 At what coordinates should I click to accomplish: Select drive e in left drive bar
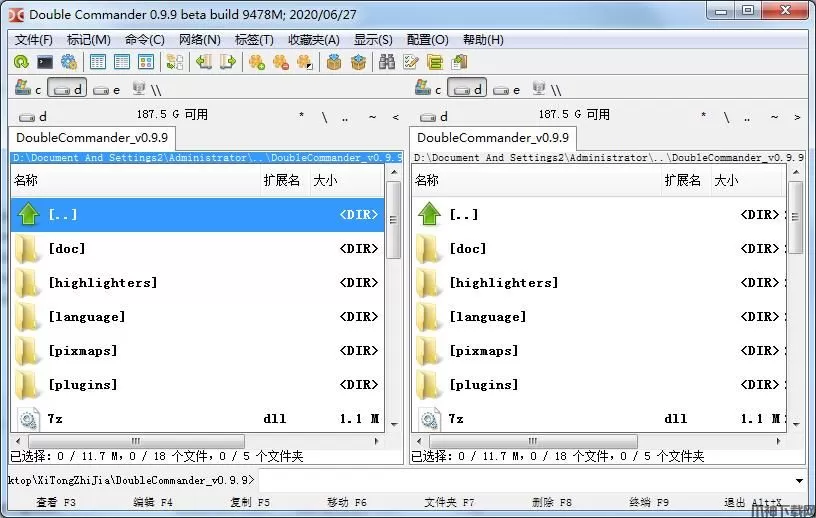[106, 90]
